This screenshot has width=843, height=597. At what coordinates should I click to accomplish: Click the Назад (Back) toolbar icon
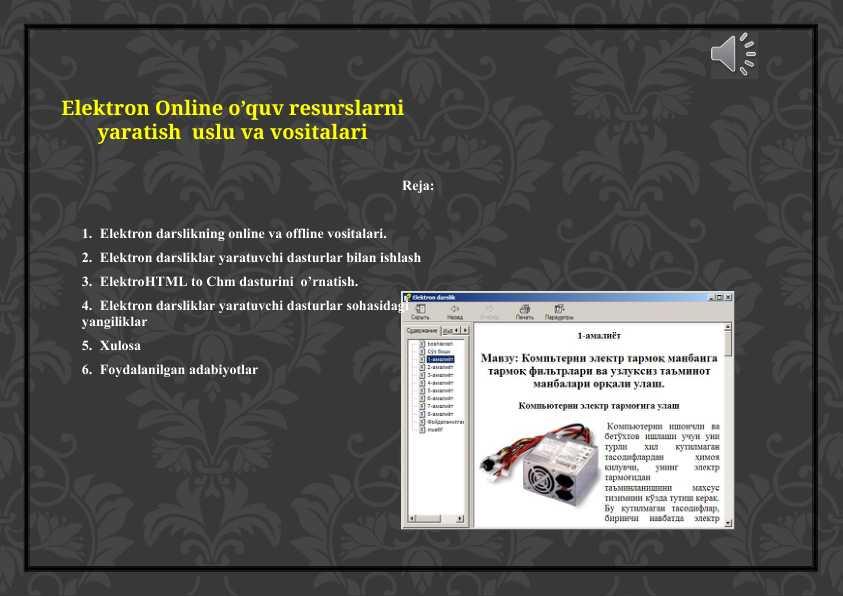click(455, 312)
